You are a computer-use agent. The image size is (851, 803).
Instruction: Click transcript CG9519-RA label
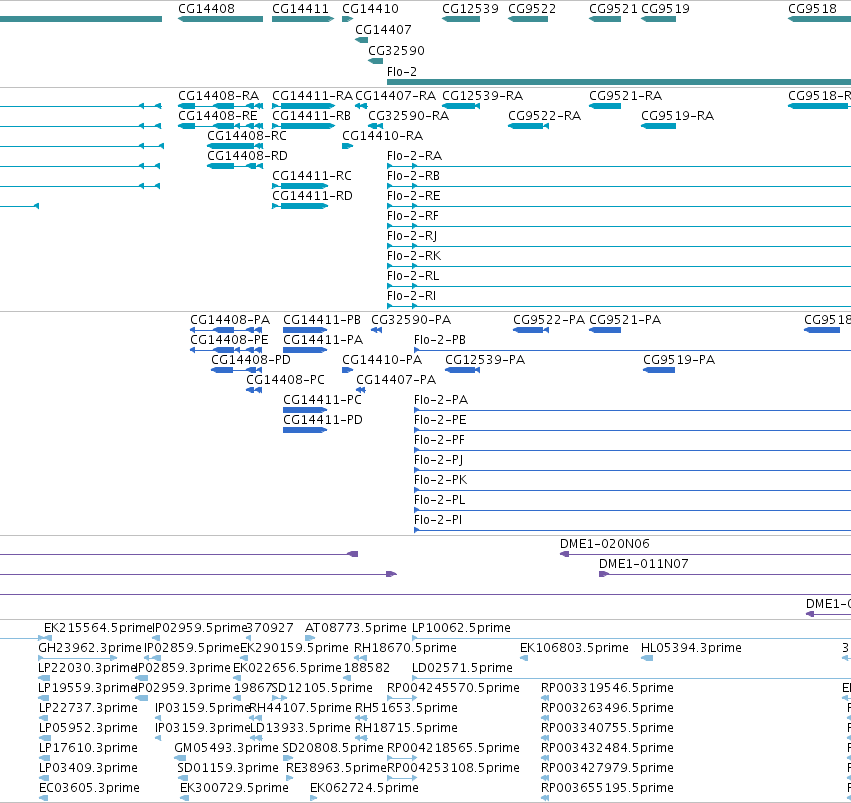tap(677, 116)
